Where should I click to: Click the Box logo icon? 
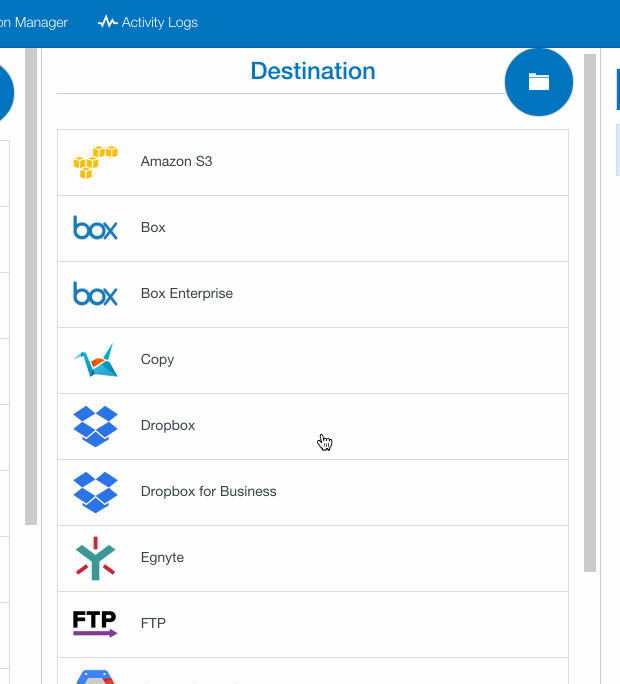click(95, 228)
